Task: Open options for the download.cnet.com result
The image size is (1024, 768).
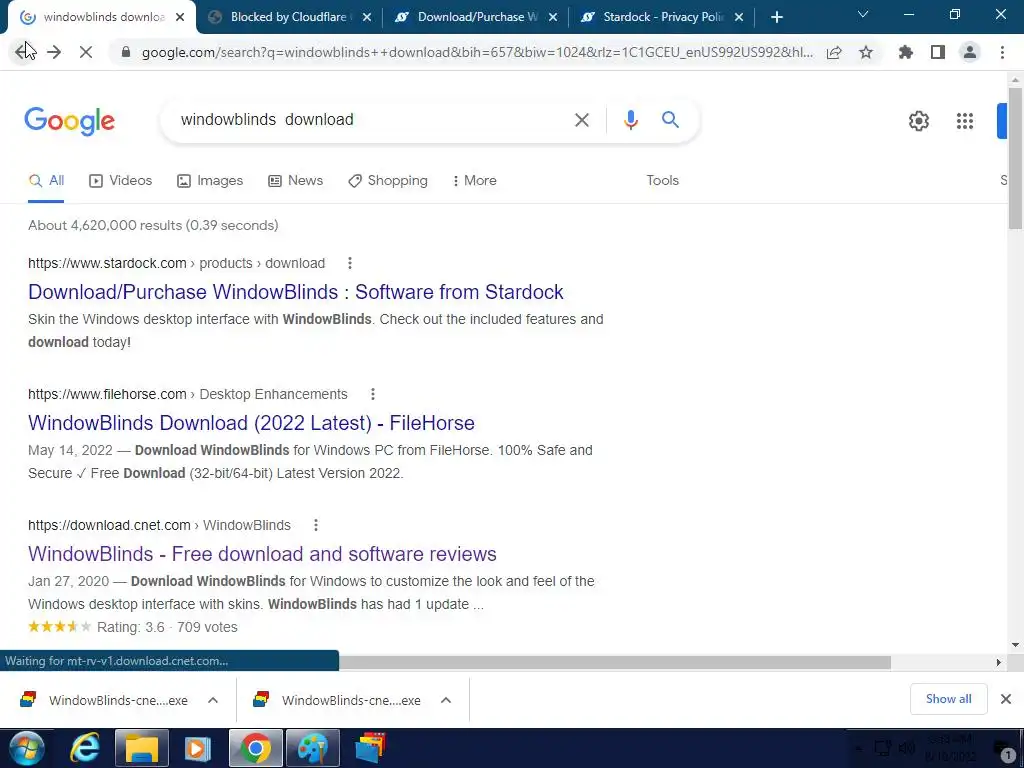Action: tap(316, 525)
